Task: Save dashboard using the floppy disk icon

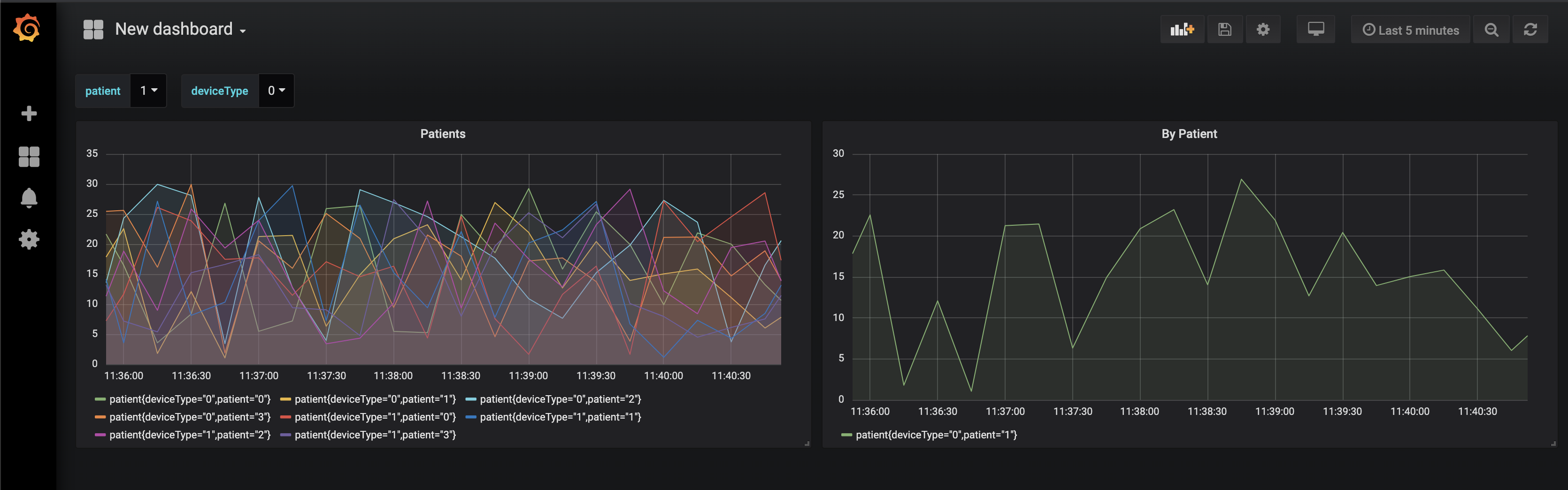Action: 1225,30
